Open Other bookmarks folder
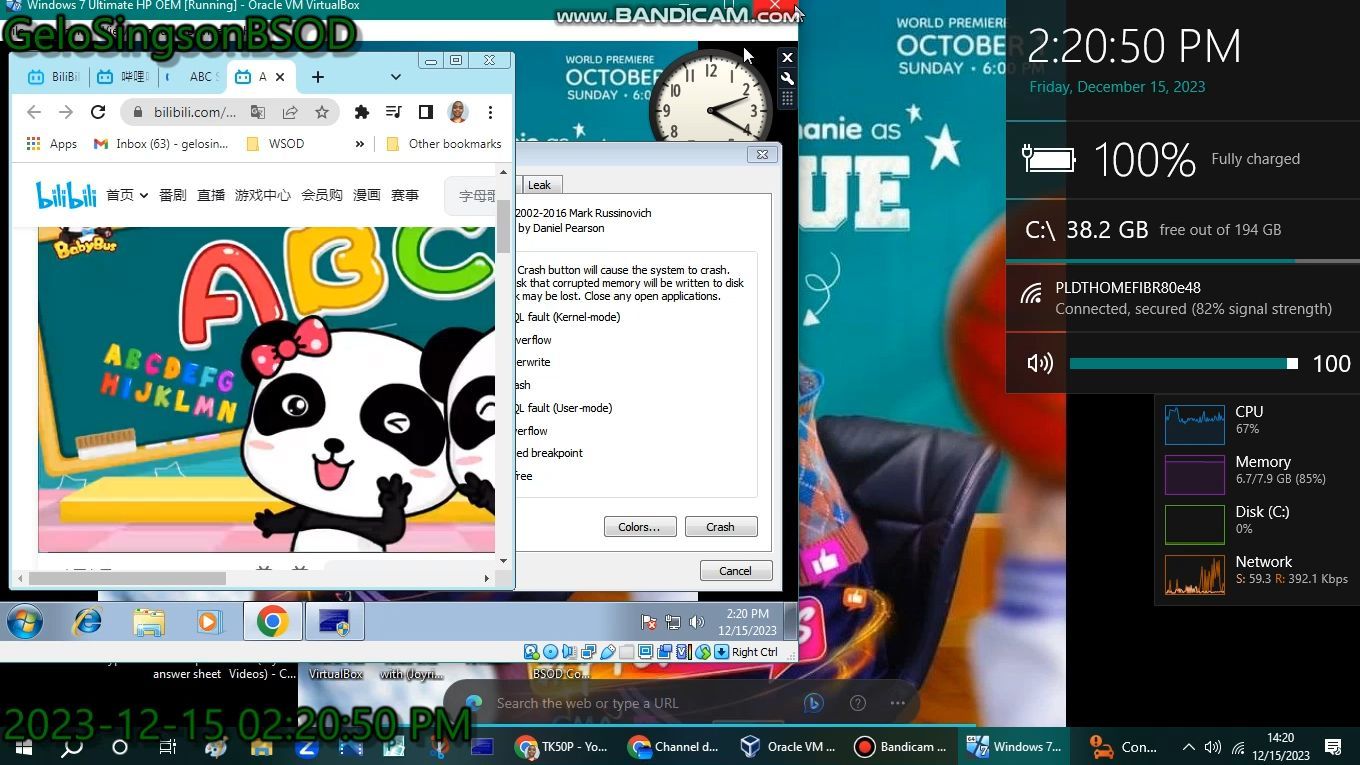1360x765 pixels. pos(444,144)
